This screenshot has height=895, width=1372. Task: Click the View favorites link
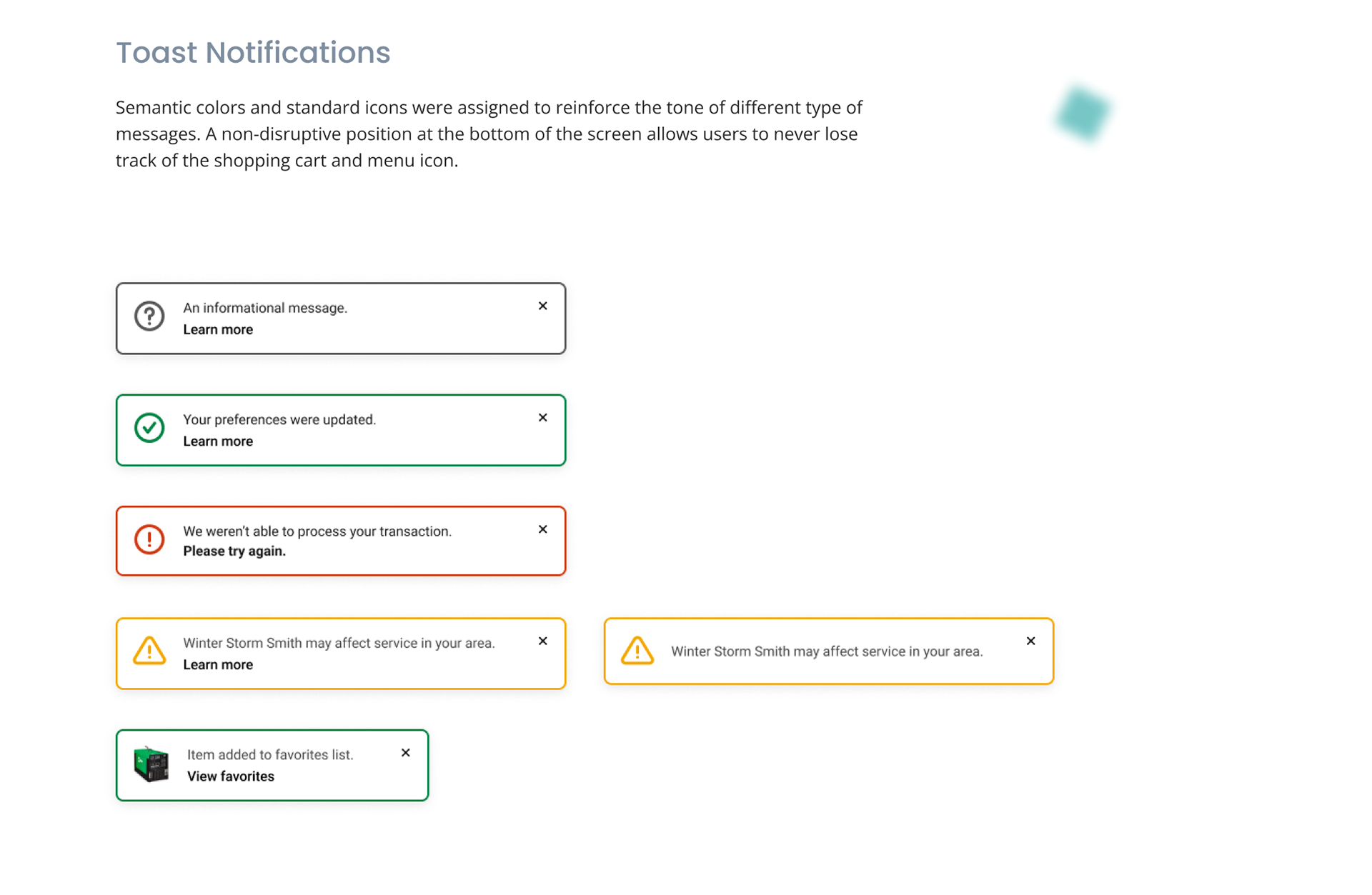231,776
